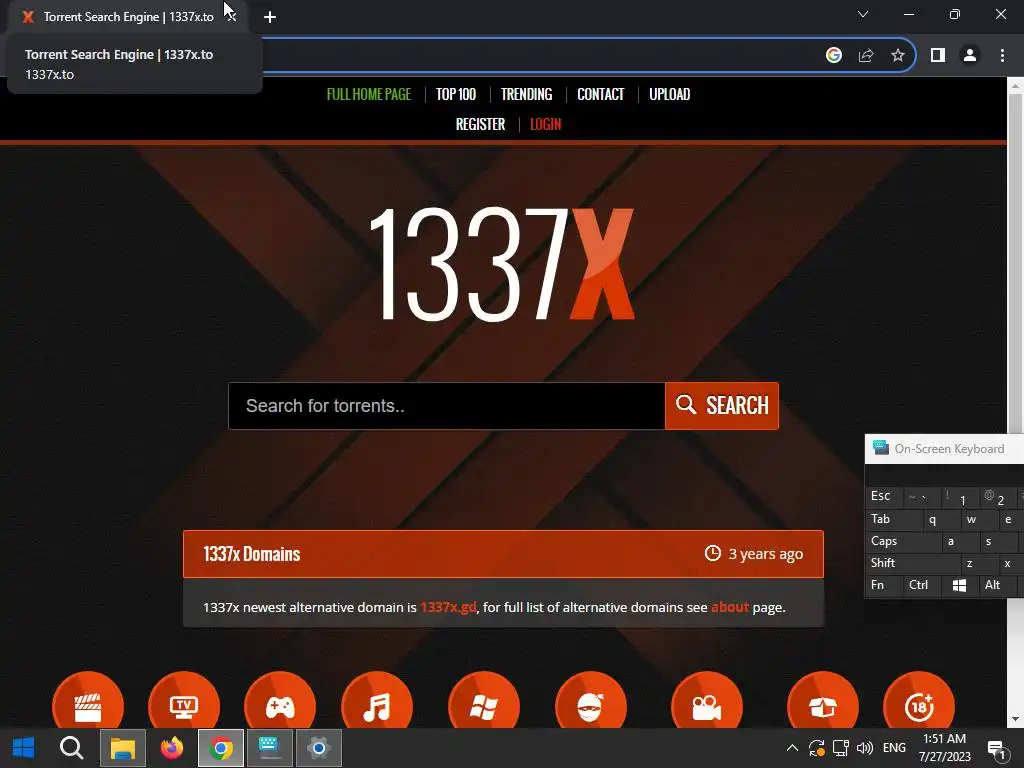Viewport: 1024px width, 768px height.
Task: Click Windows key on On-Screen Keyboard
Action: coord(959,585)
